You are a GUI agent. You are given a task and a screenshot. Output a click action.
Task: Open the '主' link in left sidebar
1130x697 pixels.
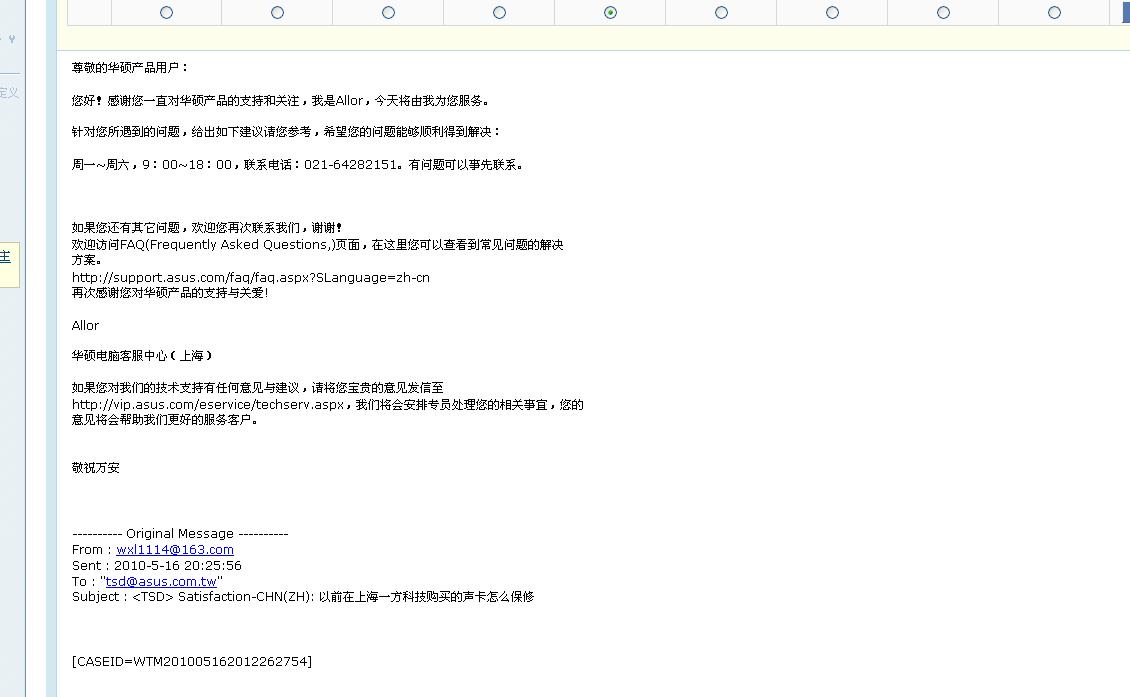point(5,256)
